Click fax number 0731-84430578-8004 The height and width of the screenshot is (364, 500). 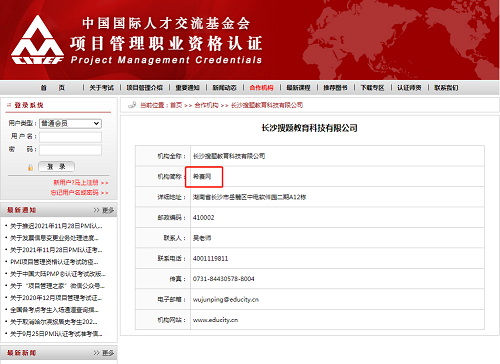(223, 279)
